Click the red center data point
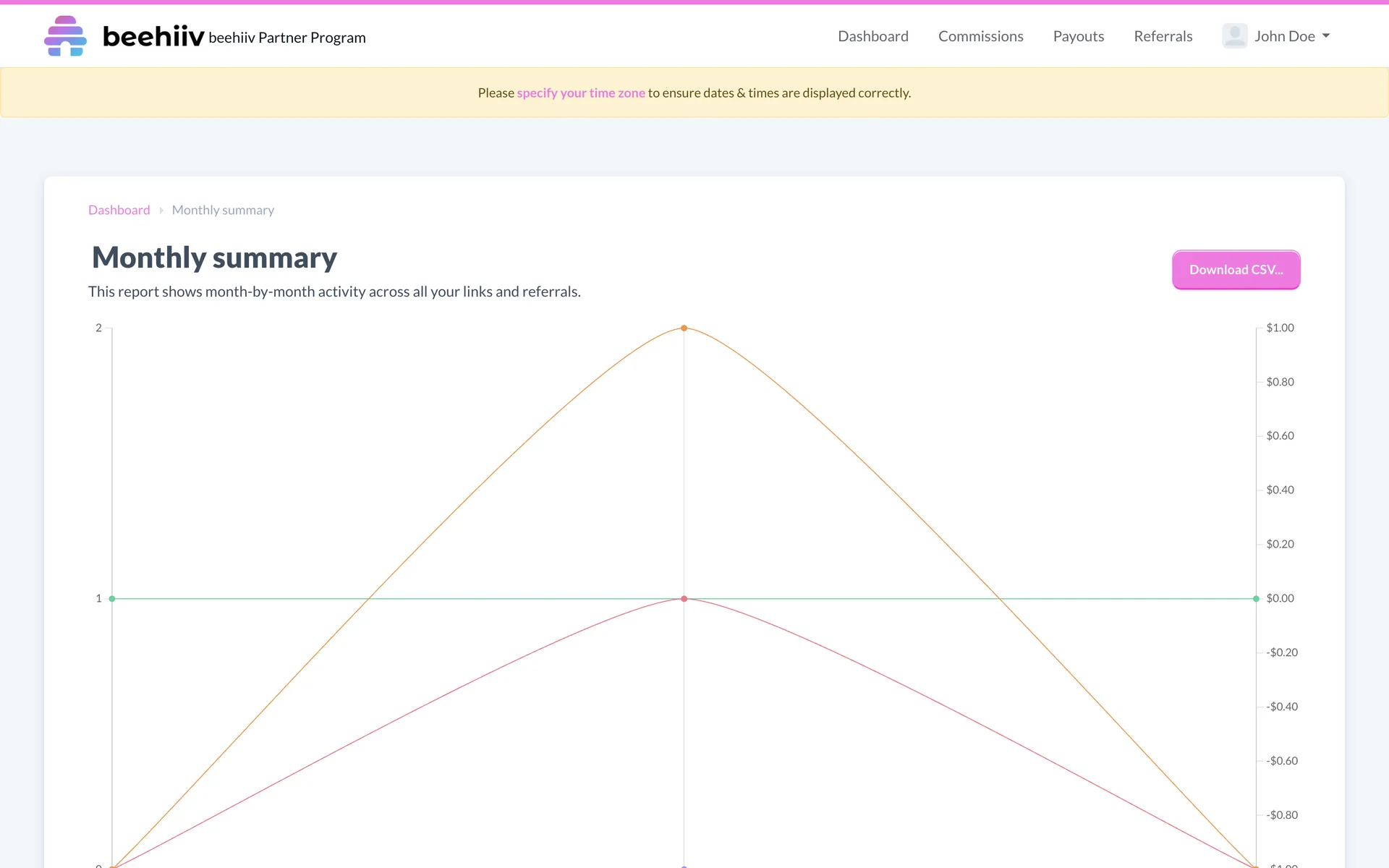The height and width of the screenshot is (868, 1389). point(684,599)
